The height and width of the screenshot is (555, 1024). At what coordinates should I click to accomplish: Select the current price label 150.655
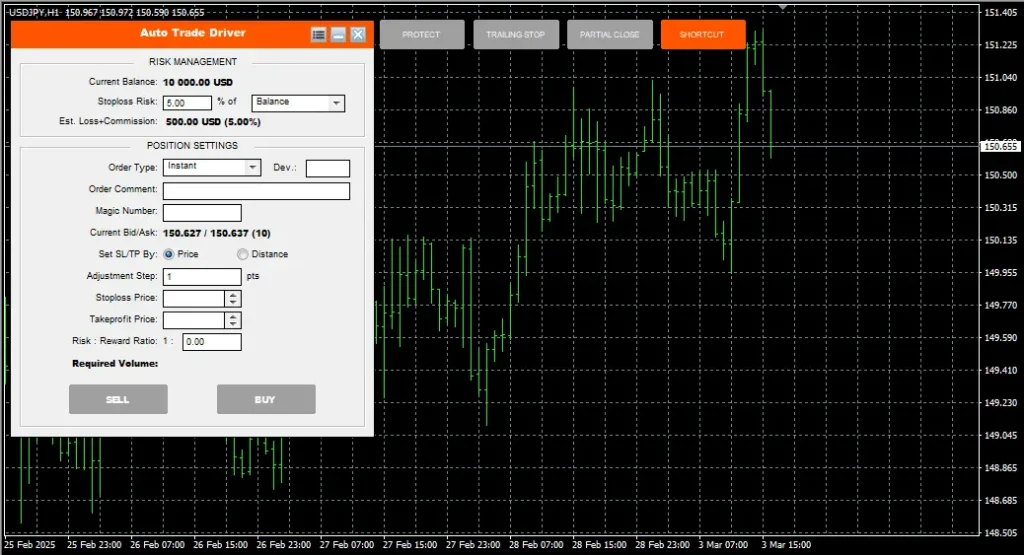[x=1000, y=146]
